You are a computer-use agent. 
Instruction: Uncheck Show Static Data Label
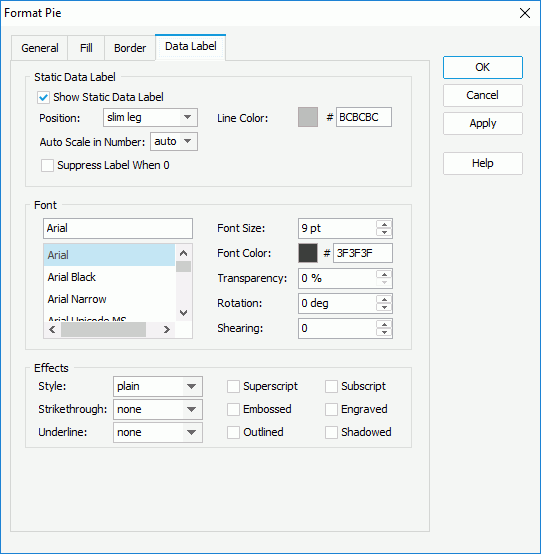tap(43, 97)
